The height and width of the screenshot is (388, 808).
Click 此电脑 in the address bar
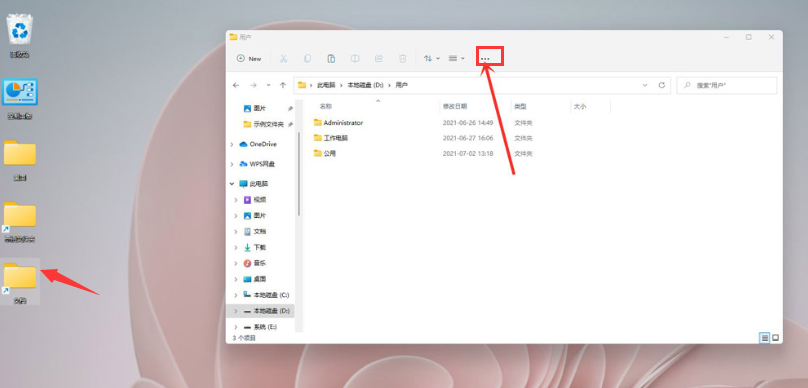tap(326, 86)
